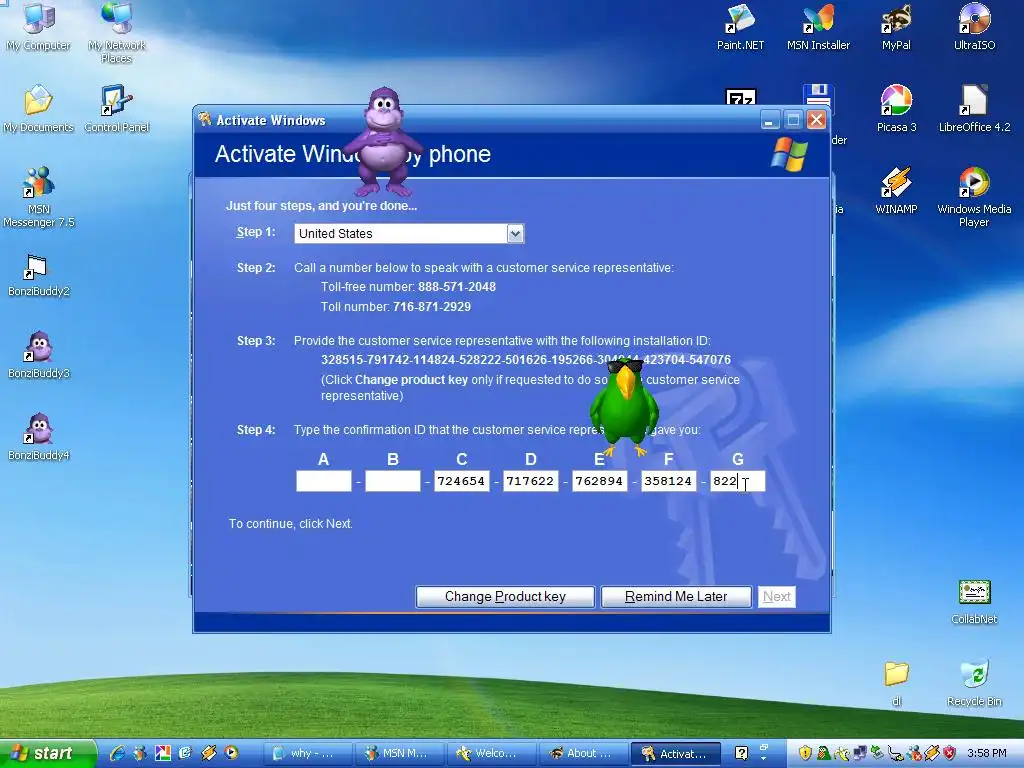The height and width of the screenshot is (768, 1024).
Task: Click confirmation field C containing 724654
Action: (462, 481)
